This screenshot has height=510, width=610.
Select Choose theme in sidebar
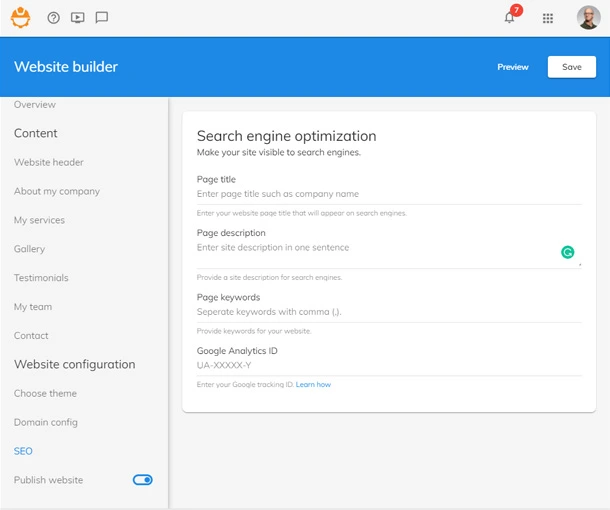pos(45,393)
